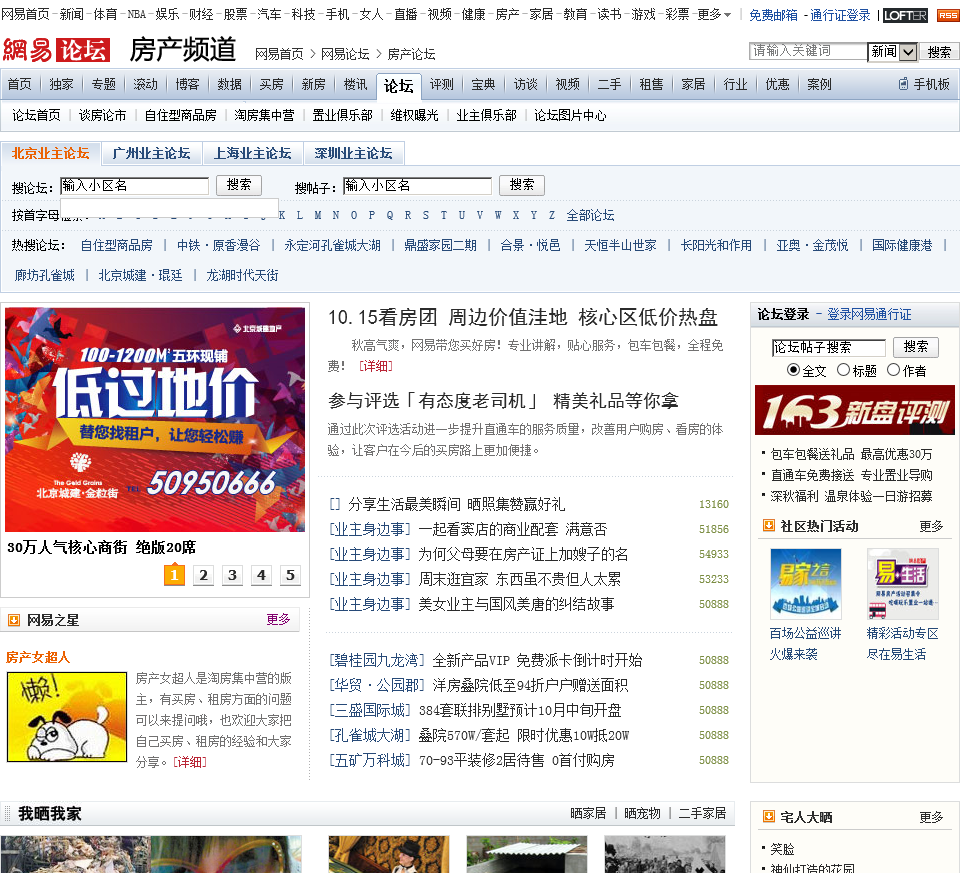The height and width of the screenshot is (873, 960).
Task: Focus the 请输入关键词 search field
Action: pos(808,51)
